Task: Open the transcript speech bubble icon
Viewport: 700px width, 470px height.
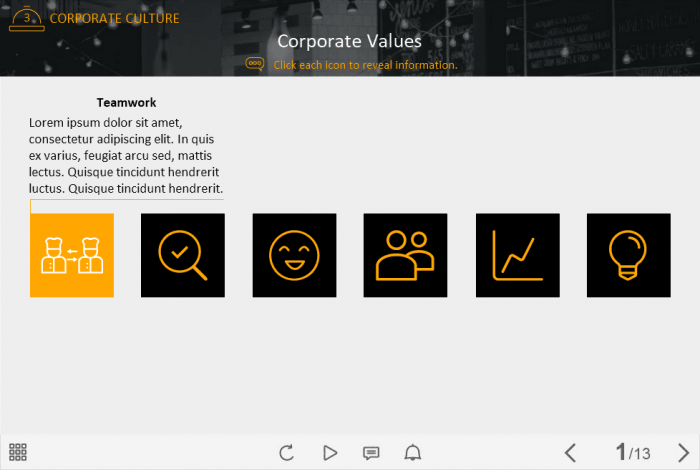Action: click(371, 453)
